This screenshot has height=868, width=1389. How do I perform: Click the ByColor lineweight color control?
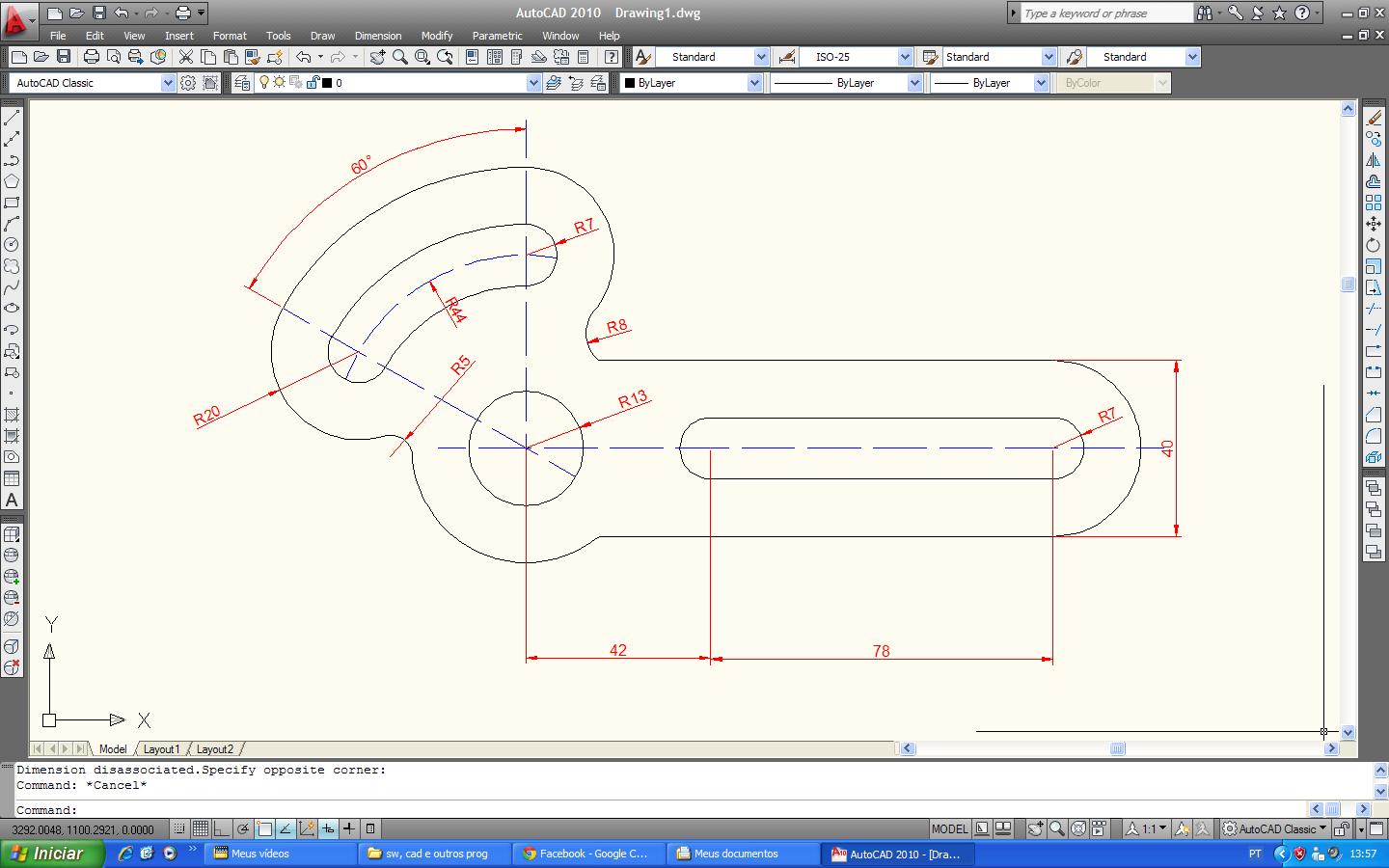pos(1111,83)
